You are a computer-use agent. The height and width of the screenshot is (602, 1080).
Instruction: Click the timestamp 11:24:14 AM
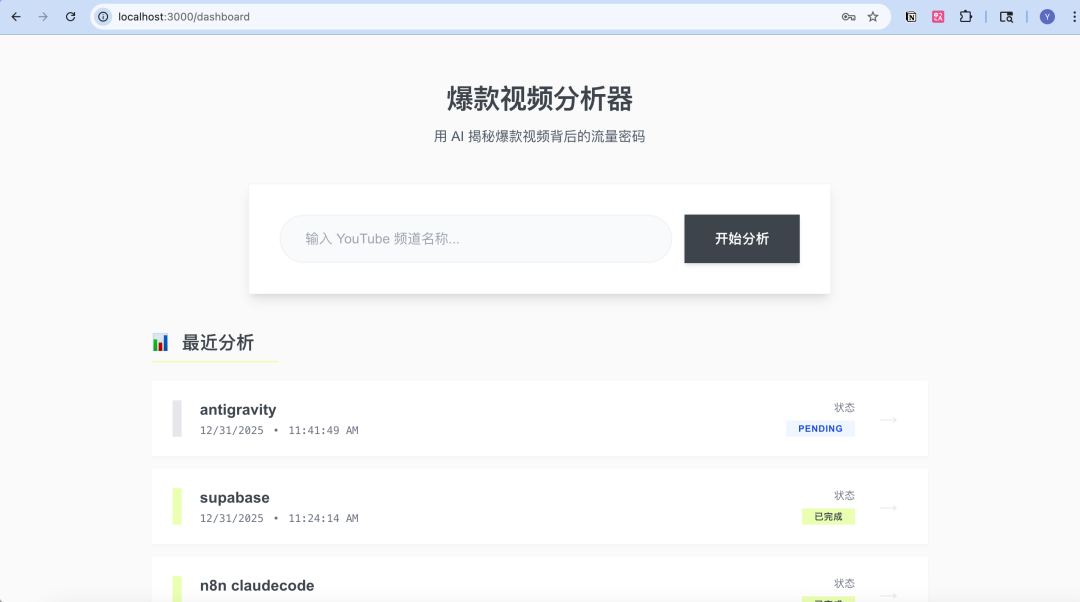(323, 518)
